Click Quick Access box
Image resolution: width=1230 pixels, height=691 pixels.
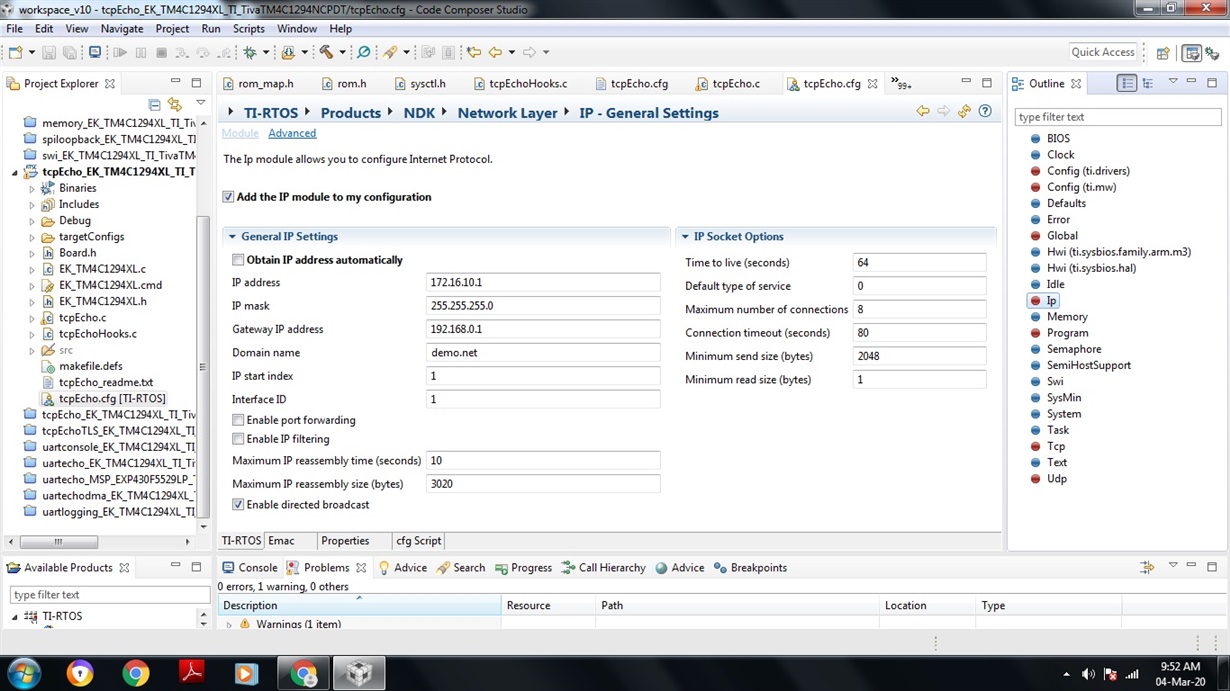[x=1103, y=52]
